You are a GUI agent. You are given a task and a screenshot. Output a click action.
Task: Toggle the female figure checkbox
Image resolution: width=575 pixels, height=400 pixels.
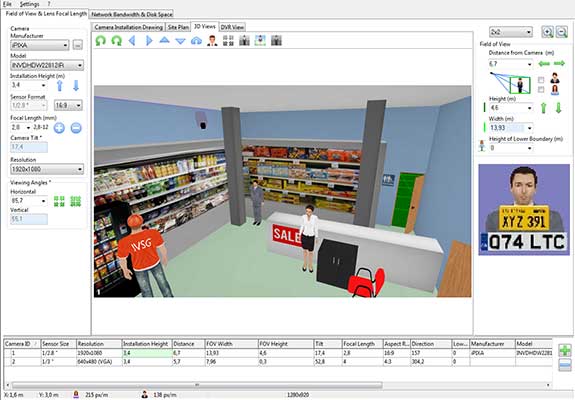click(x=541, y=90)
